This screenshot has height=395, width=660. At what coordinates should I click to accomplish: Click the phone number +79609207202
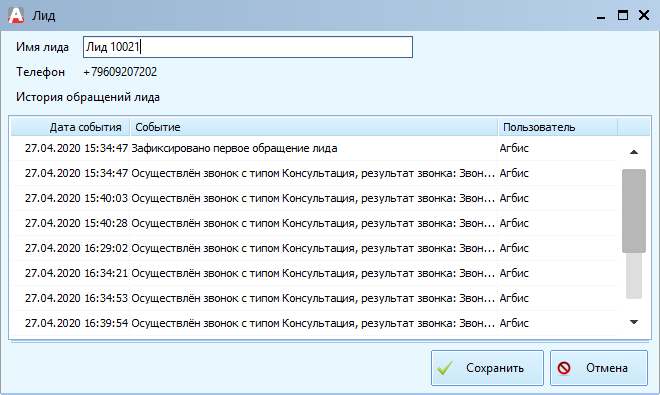120,72
